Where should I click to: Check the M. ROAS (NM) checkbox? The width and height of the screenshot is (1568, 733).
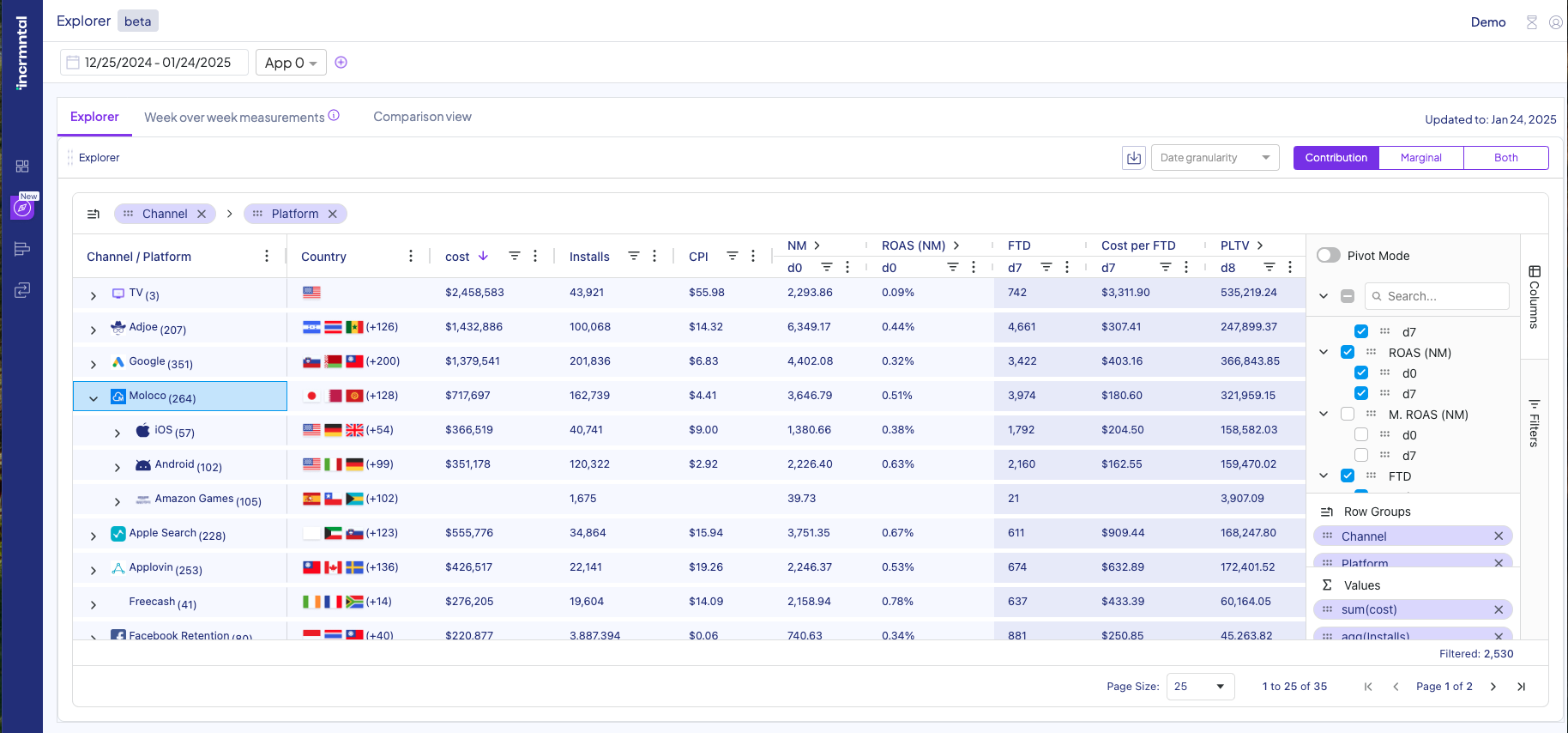1348,415
